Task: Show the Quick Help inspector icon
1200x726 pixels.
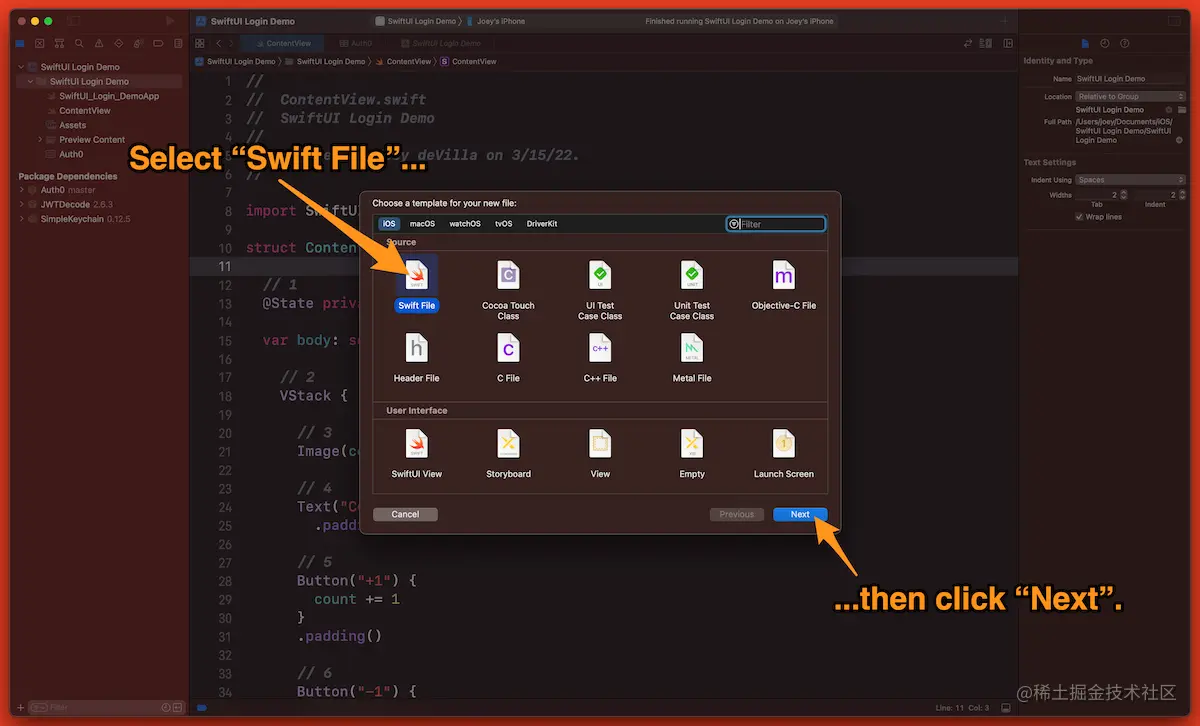Action: pos(1125,42)
